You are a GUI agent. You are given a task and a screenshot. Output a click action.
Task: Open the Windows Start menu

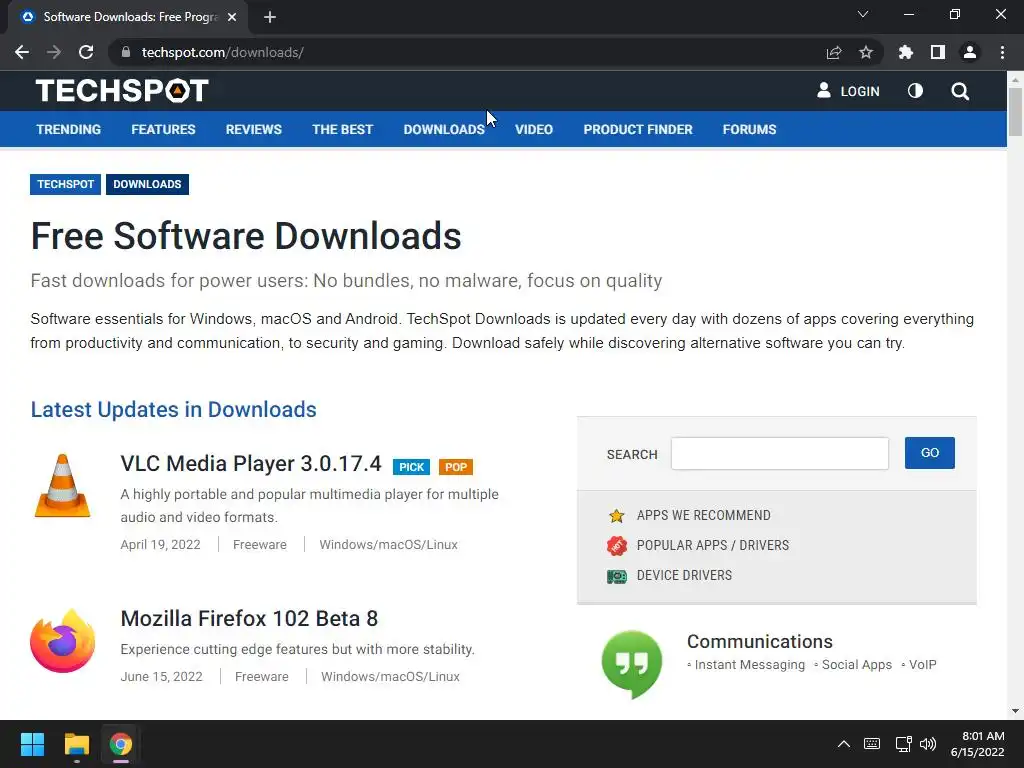coord(32,744)
